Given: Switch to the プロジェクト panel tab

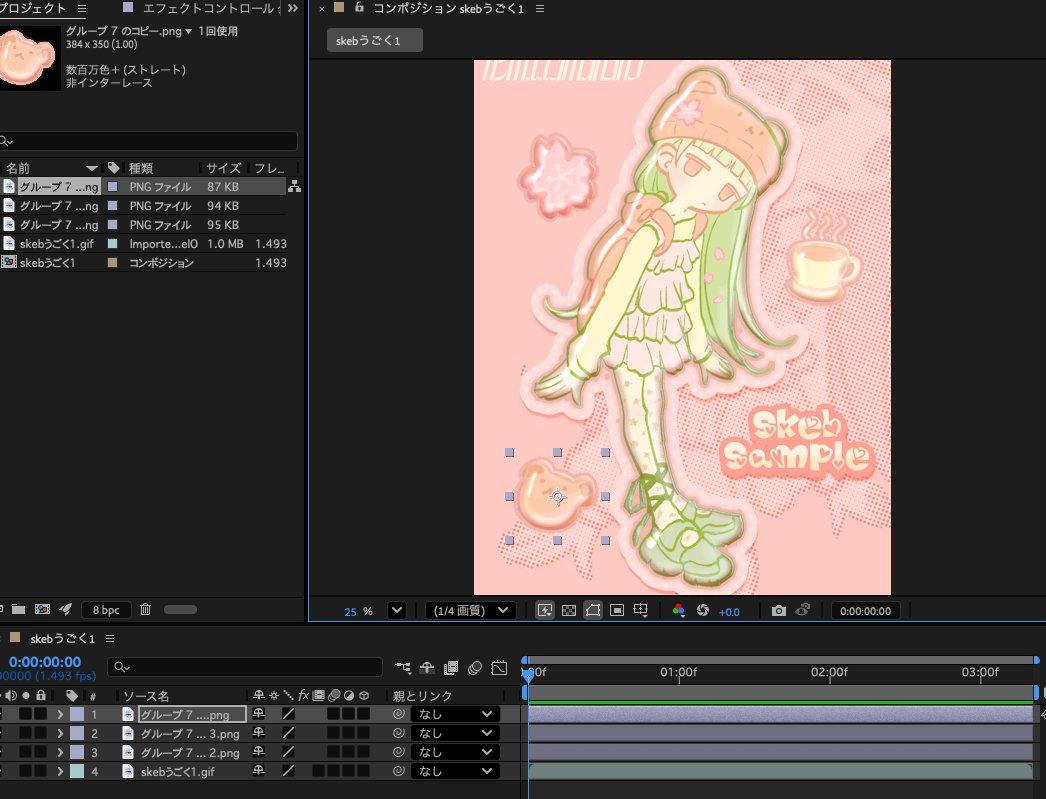Looking at the screenshot, I should 33,9.
